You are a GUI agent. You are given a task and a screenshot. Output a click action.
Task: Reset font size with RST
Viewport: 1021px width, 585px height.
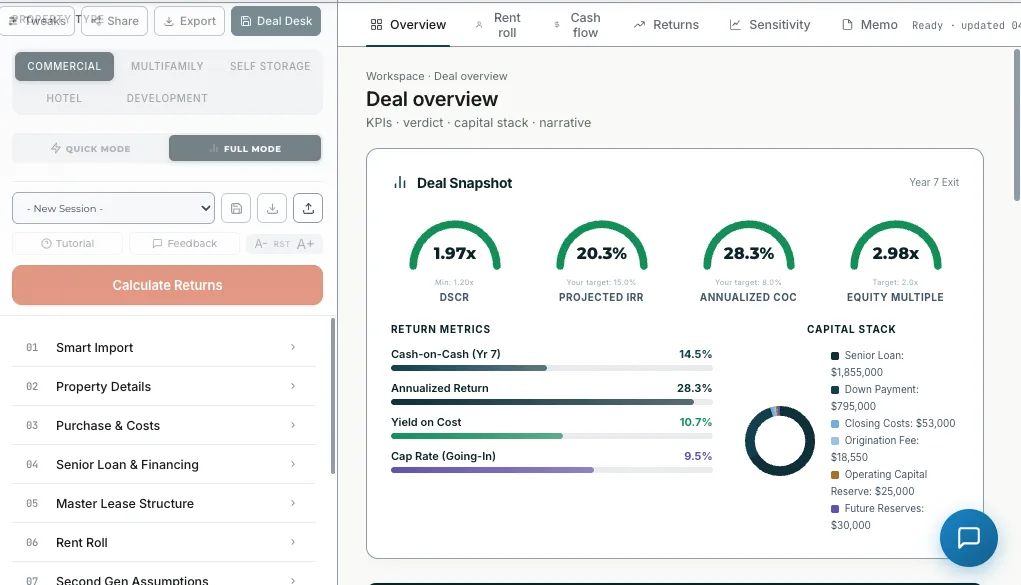[x=282, y=244]
